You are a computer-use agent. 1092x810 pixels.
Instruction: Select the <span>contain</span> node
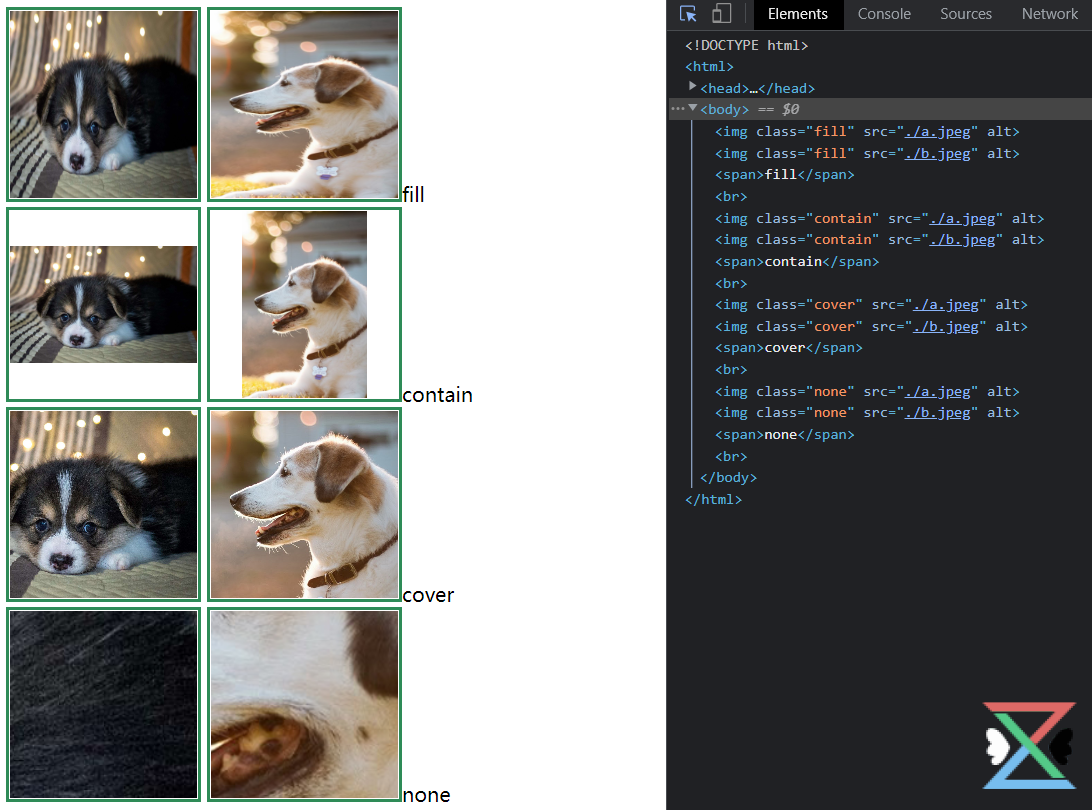(x=797, y=262)
